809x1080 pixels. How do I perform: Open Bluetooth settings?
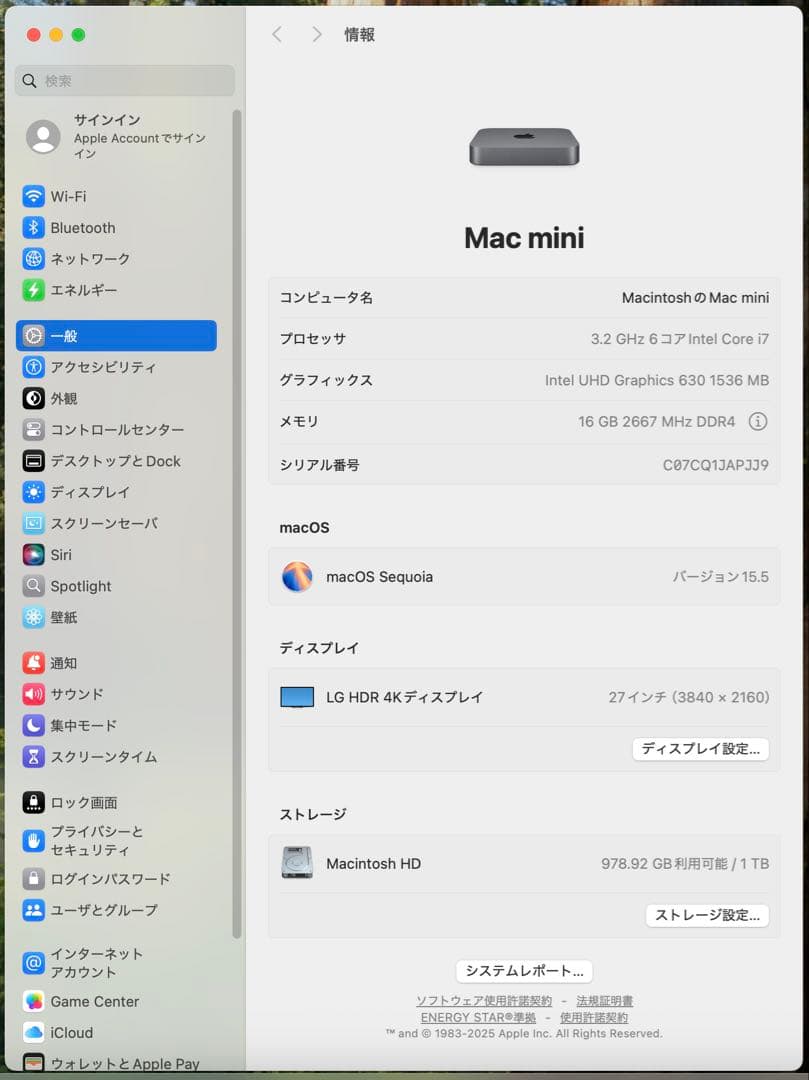point(80,227)
